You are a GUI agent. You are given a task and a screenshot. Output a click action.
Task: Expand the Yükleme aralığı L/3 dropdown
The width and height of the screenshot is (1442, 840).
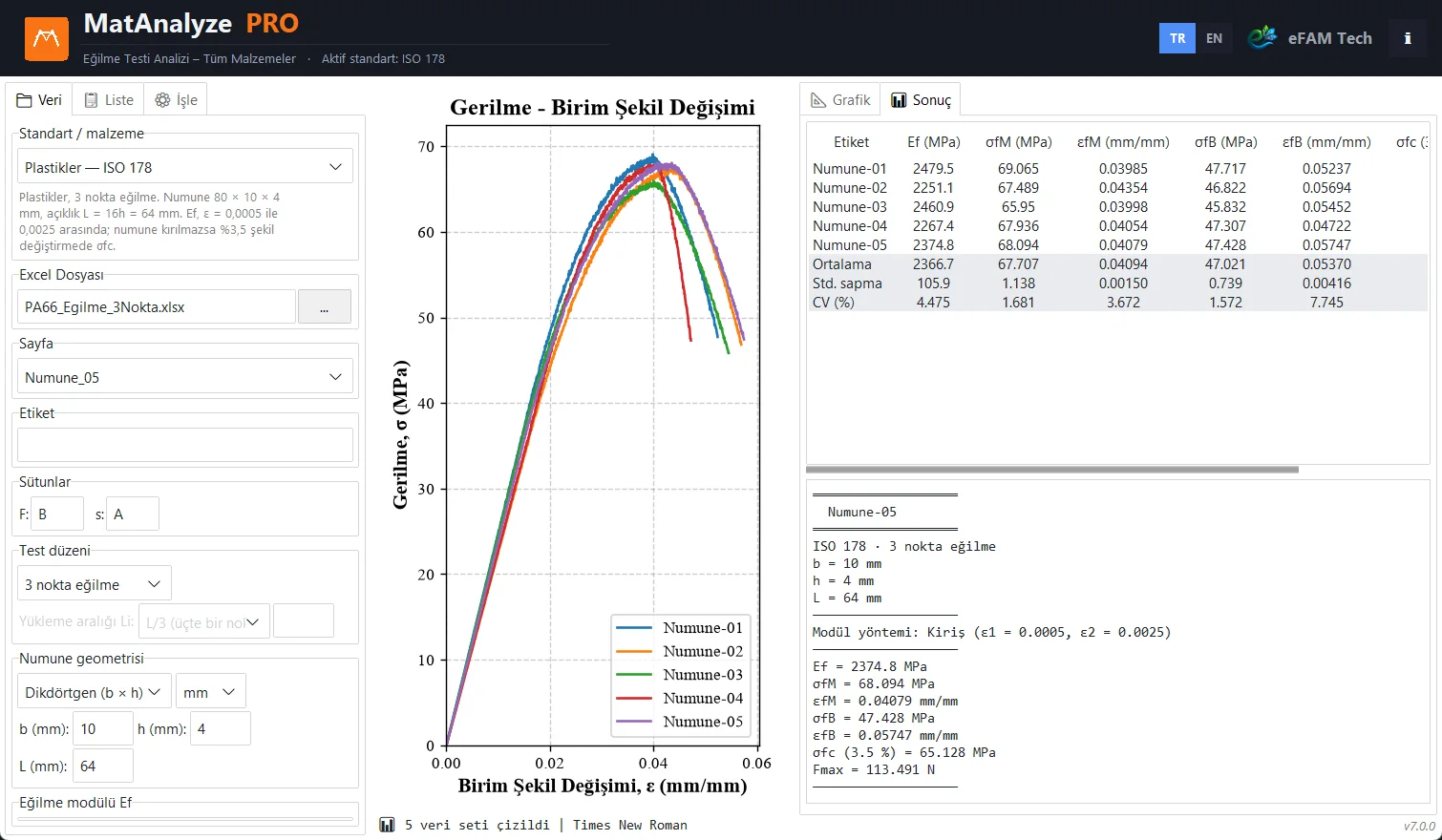click(x=204, y=622)
